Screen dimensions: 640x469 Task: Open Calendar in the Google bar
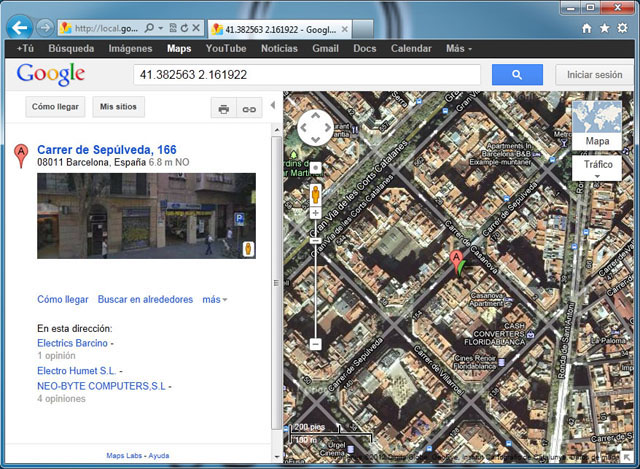(x=411, y=49)
